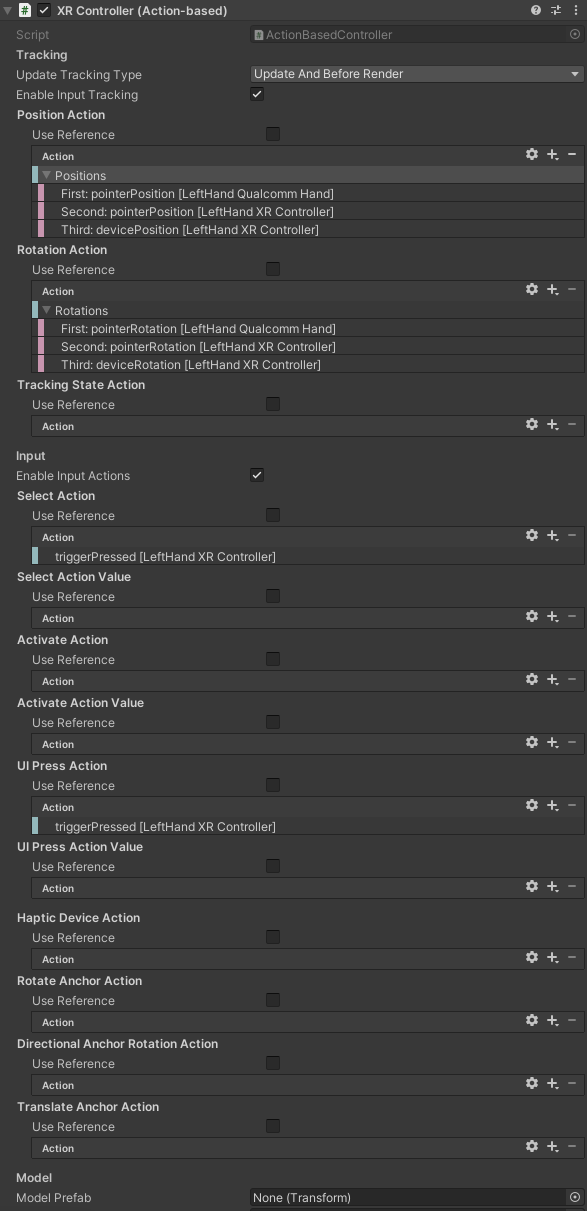Viewport: 587px width, 1211px height.
Task: Open Update Tracking Type dropdown
Action: point(417,74)
